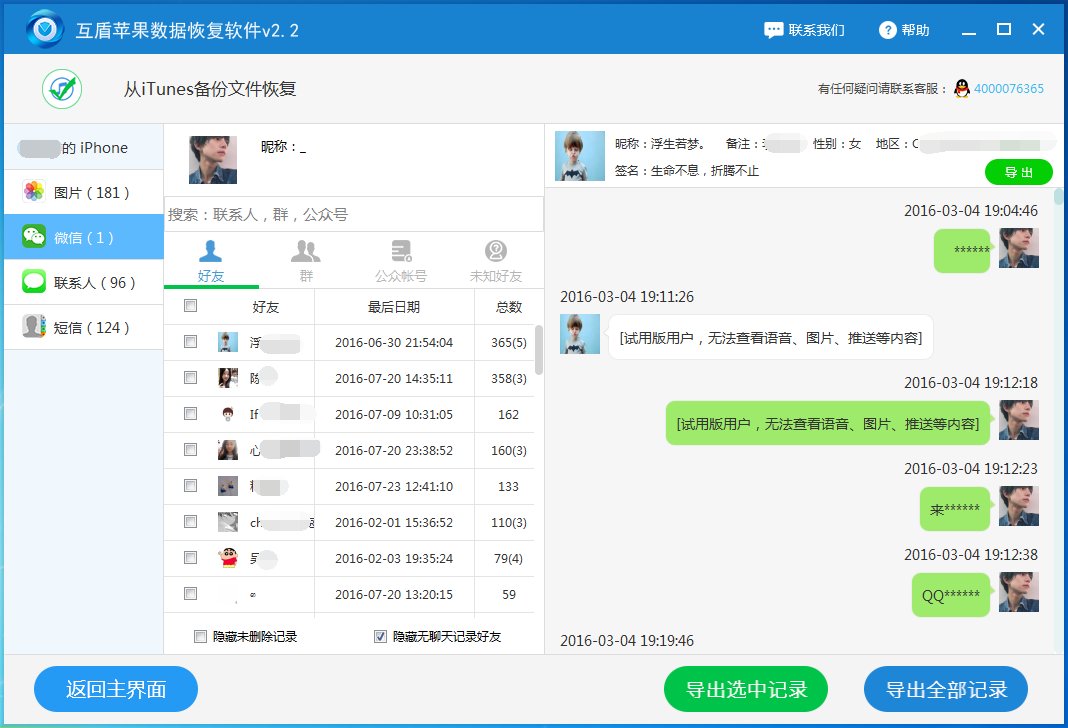The width and height of the screenshot is (1068, 728).
Task: Check the friend row dated 2016-06-30 21:54:04
Action: [x=191, y=342]
